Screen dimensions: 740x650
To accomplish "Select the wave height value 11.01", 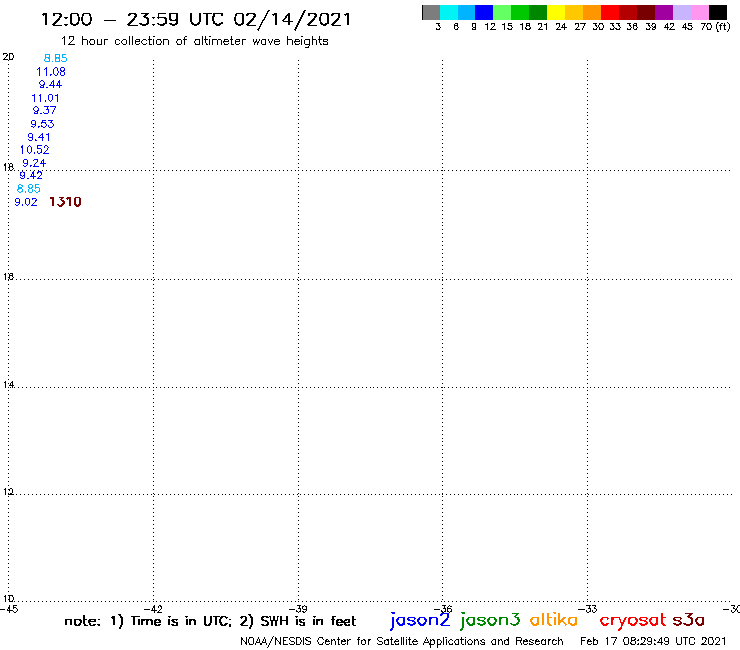I will pyautogui.click(x=45, y=98).
